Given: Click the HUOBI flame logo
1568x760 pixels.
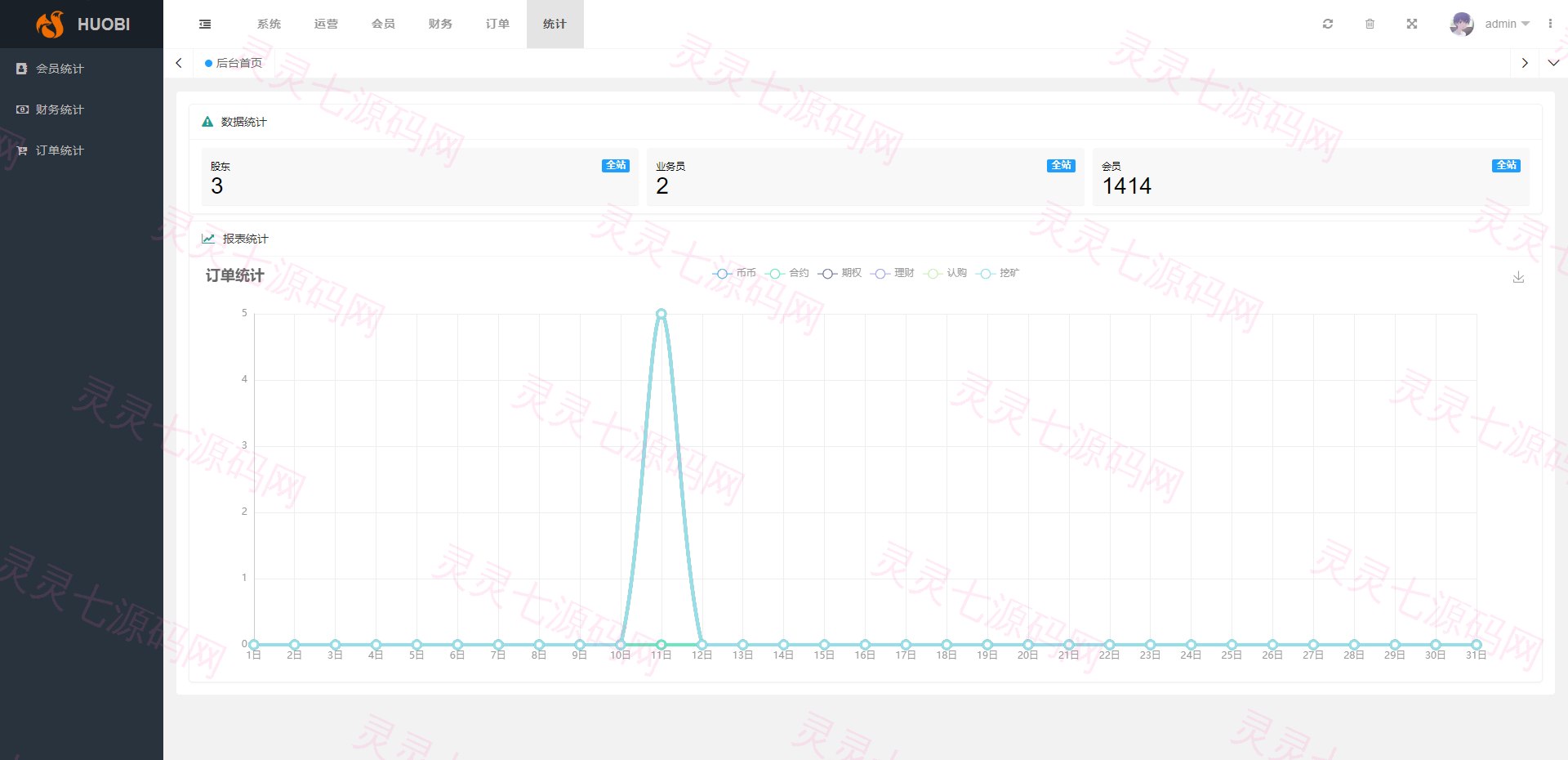Looking at the screenshot, I should (50, 25).
